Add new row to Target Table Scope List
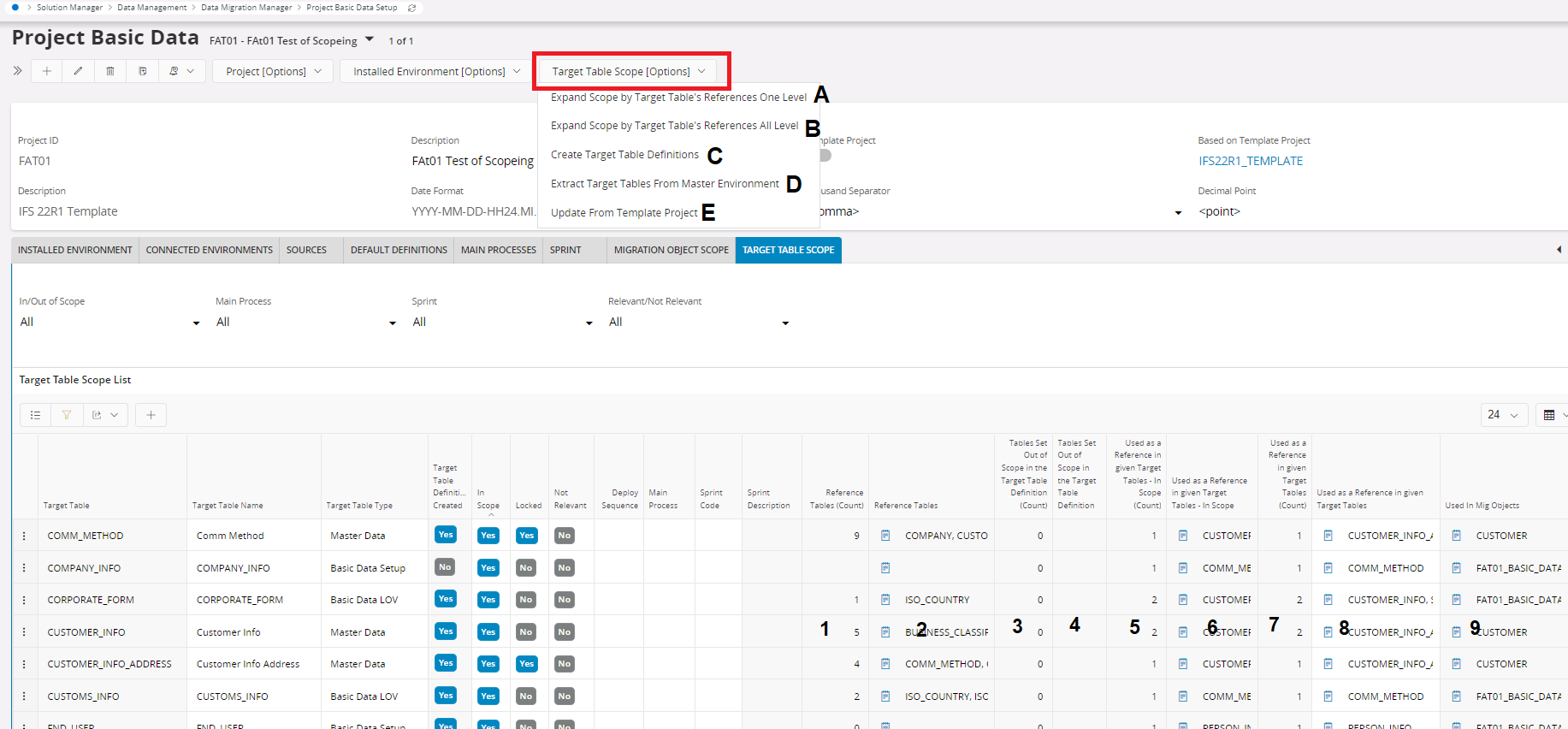Image resolution: width=1568 pixels, height=729 pixels. click(x=151, y=415)
